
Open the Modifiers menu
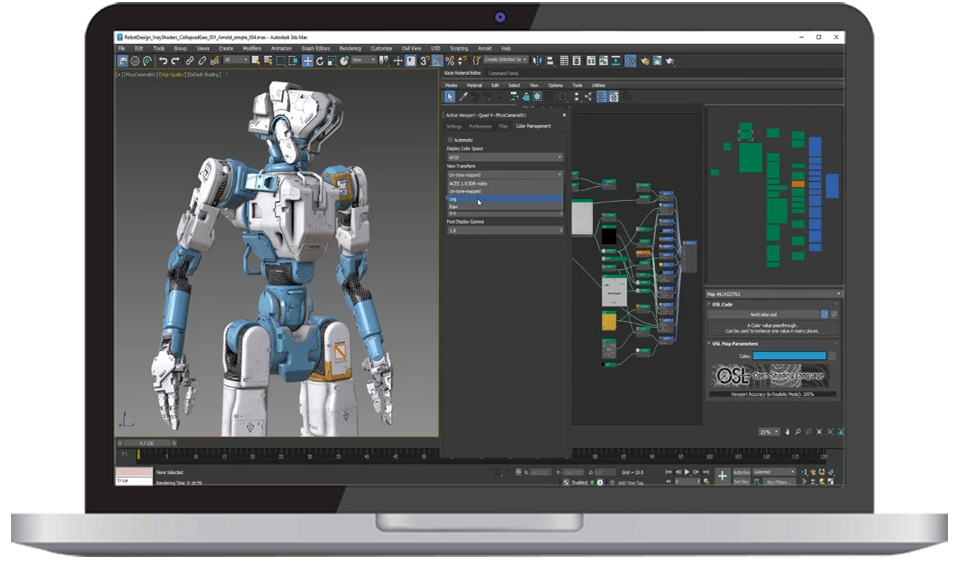[x=252, y=48]
